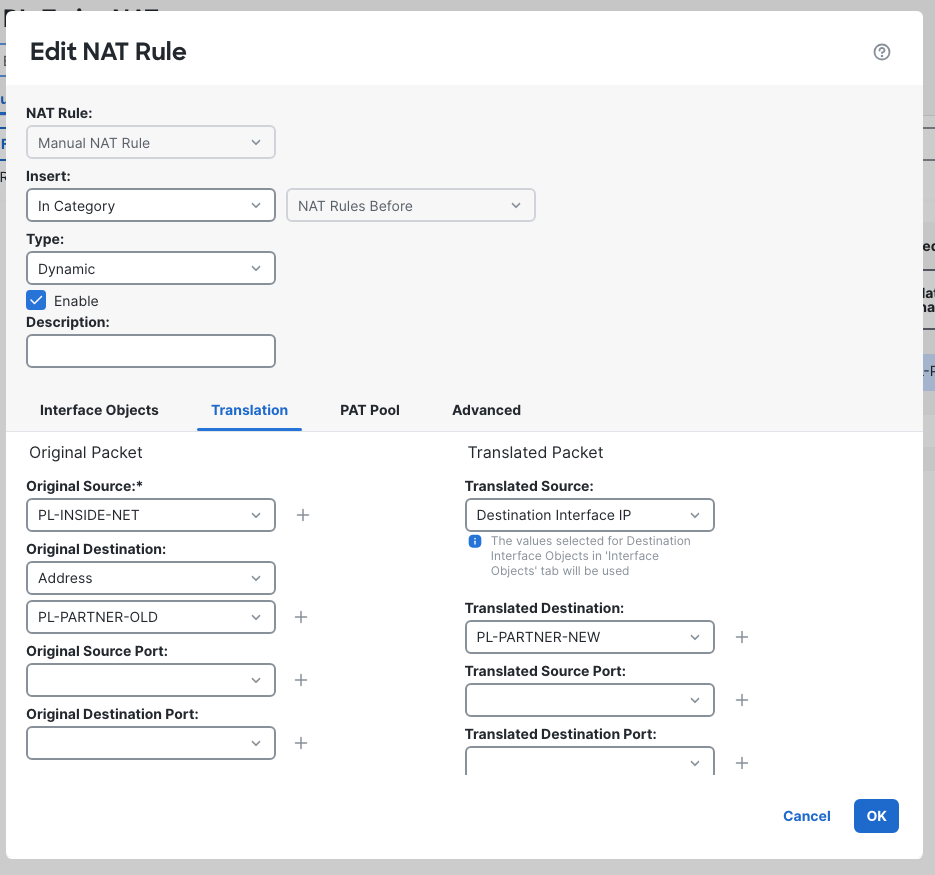Add Translated Destination Port with plus icon
This screenshot has height=875, width=935.
[x=742, y=763]
